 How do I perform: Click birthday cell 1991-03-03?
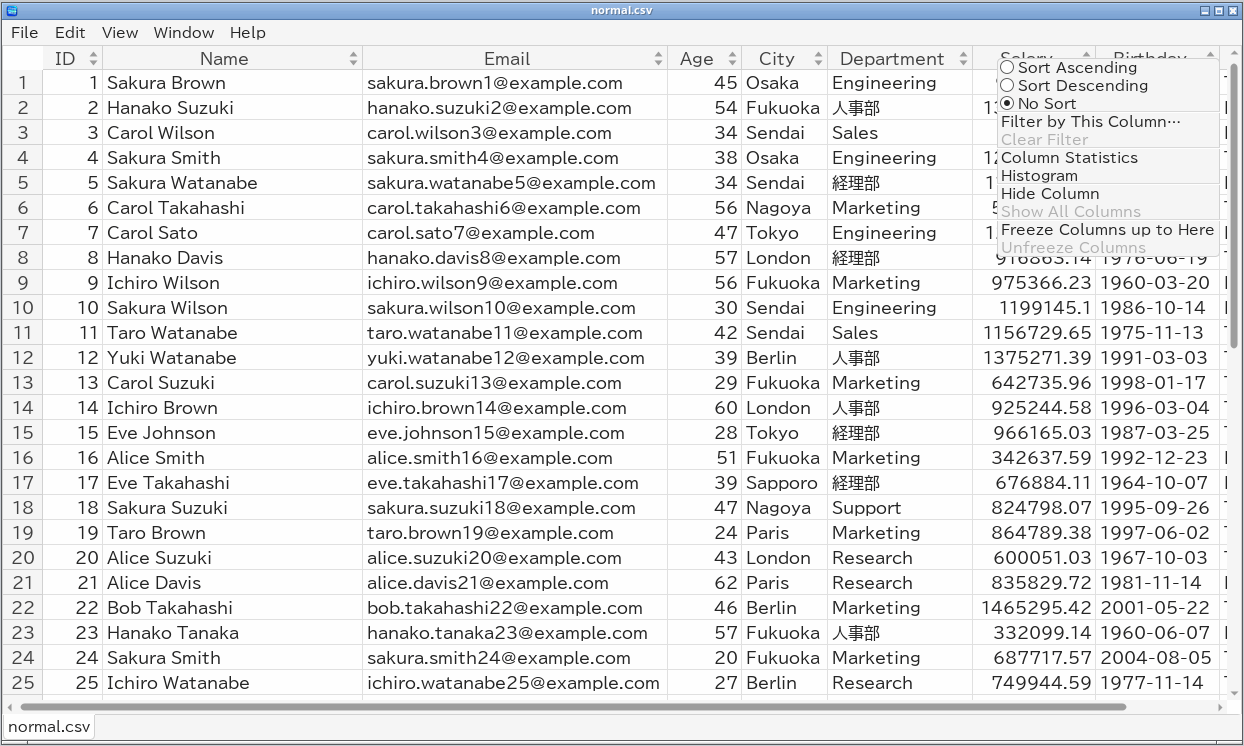(1157, 358)
